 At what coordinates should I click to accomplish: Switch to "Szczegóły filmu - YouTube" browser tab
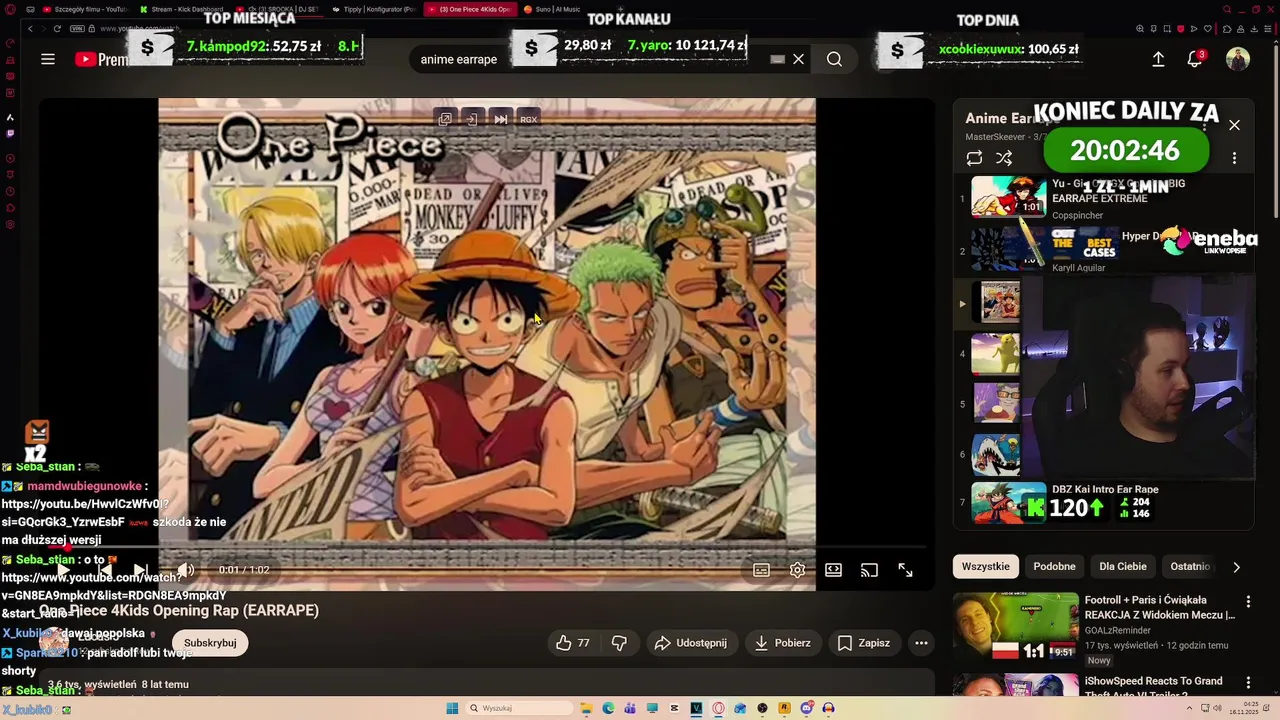pyautogui.click(x=85, y=9)
